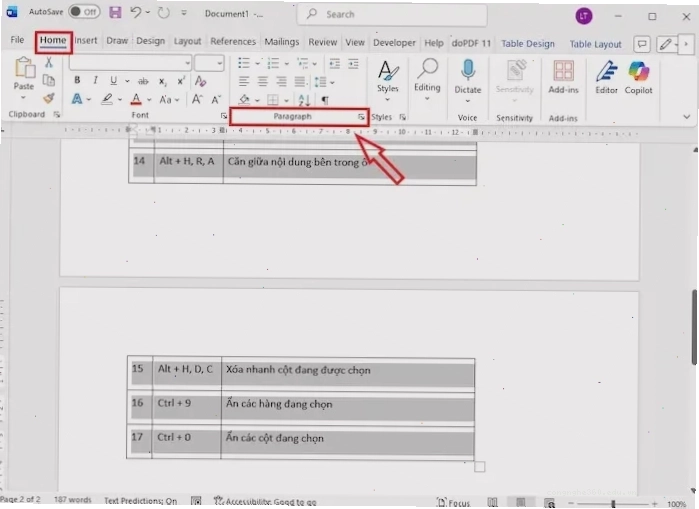Toggle superscript formatting
Image resolution: width=699 pixels, height=509 pixels.
click(x=181, y=81)
